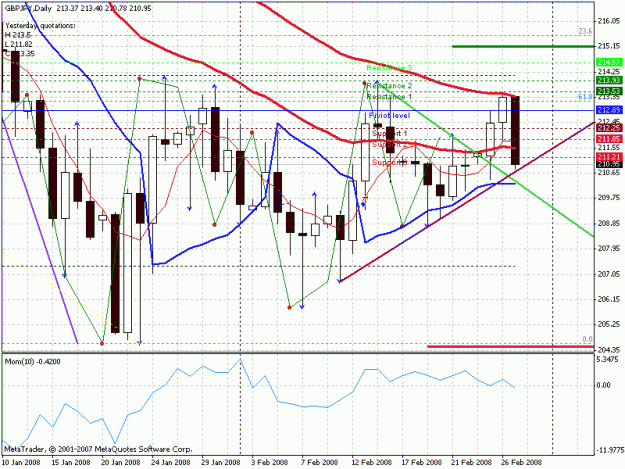Click the MetaTrader copyright text
Viewport: 625px width, 469px height.
98,449
